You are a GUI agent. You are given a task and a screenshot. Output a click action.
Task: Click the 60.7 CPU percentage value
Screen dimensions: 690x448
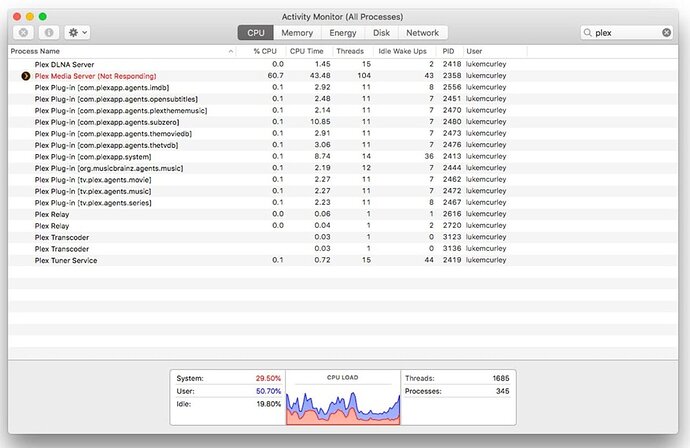click(275, 76)
